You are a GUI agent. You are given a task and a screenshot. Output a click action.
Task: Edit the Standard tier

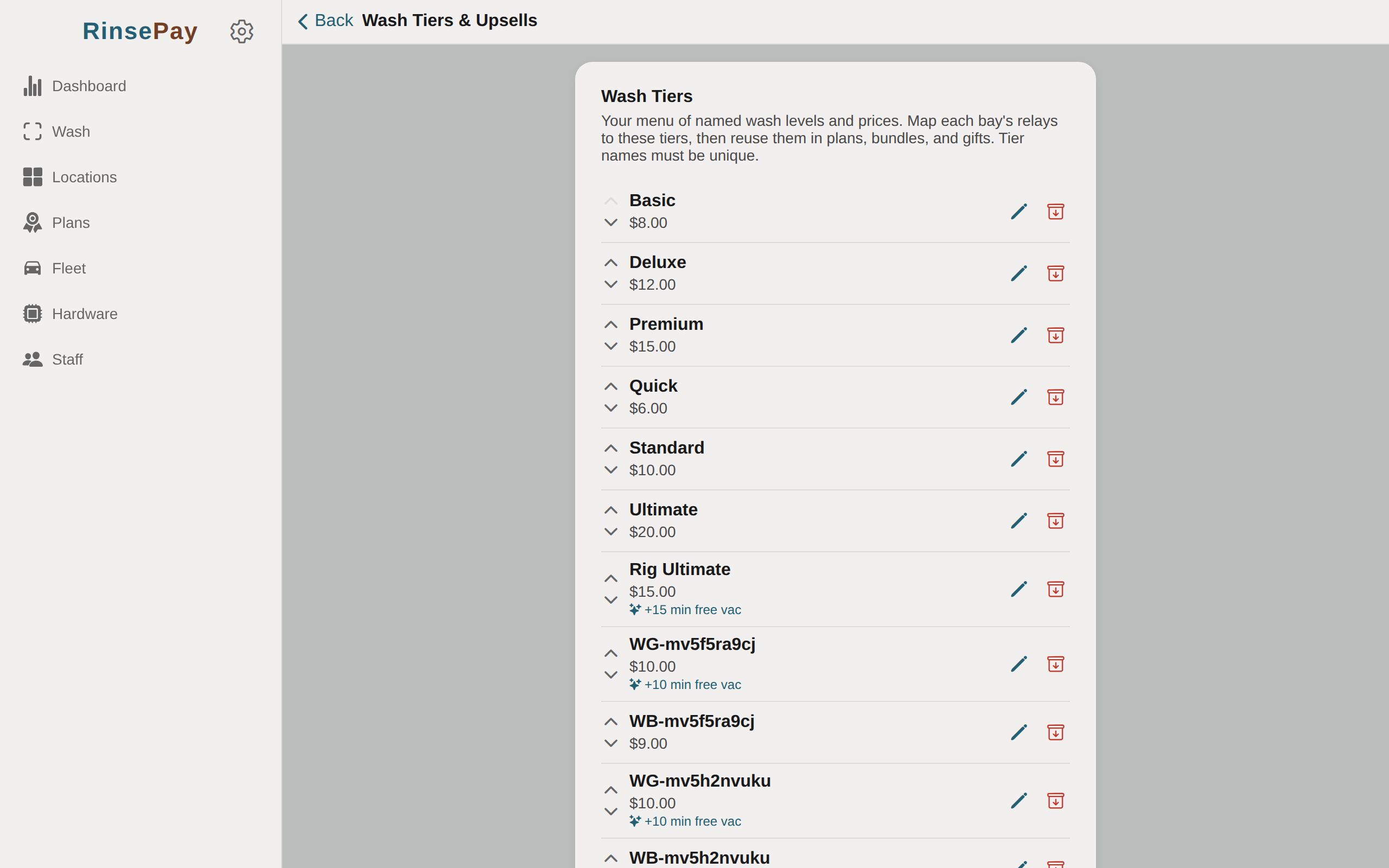[1019, 459]
